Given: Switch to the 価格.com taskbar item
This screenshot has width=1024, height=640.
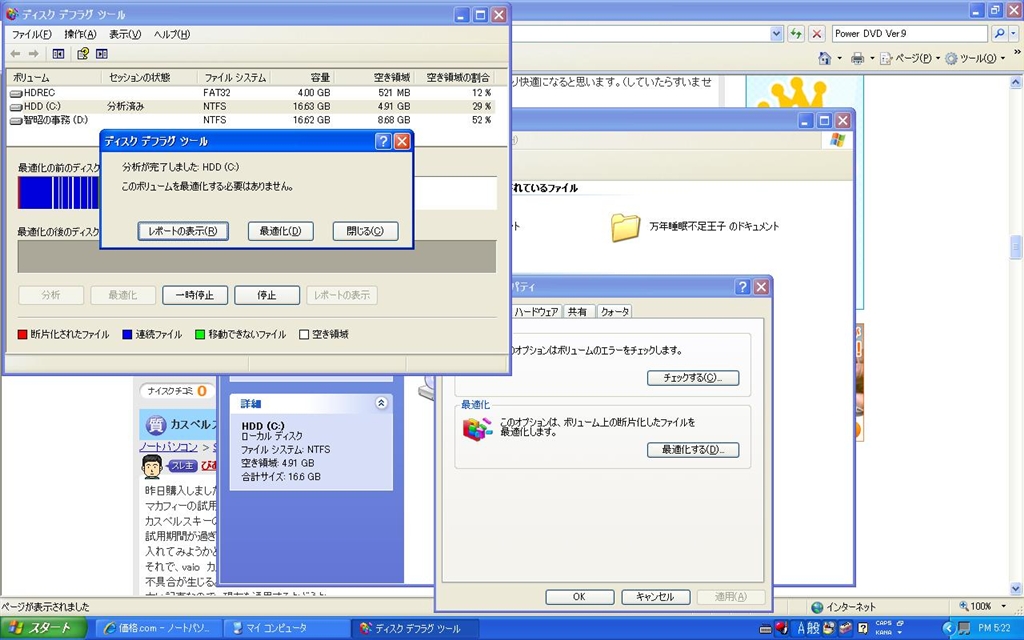Looking at the screenshot, I should pyautogui.click(x=159, y=629).
